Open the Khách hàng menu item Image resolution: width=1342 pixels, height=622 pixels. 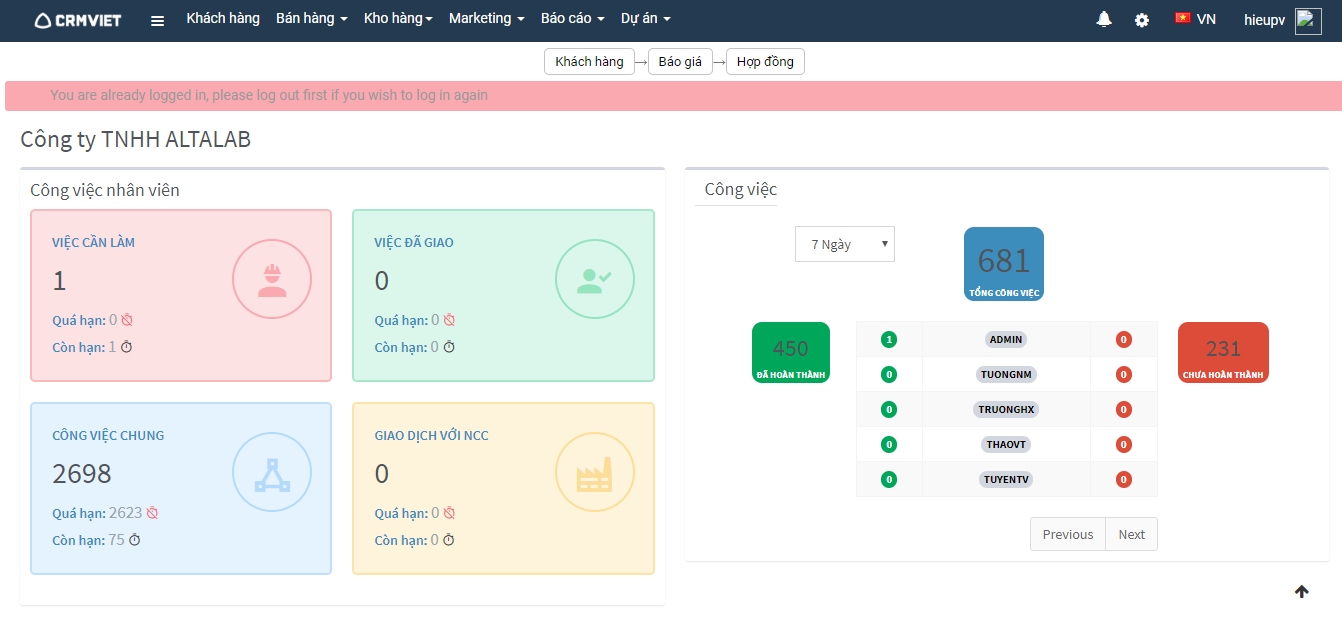point(223,19)
